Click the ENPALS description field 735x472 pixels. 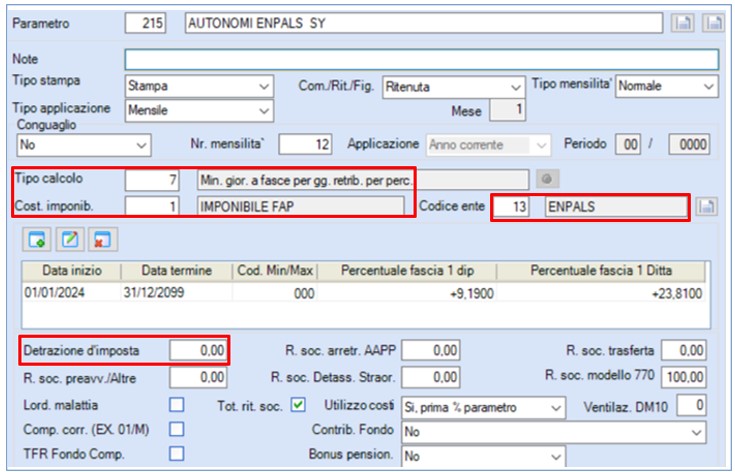(x=616, y=206)
